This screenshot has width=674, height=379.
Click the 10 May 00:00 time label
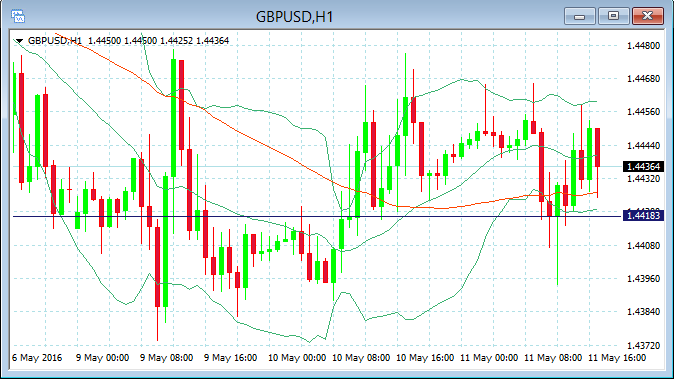click(x=297, y=358)
